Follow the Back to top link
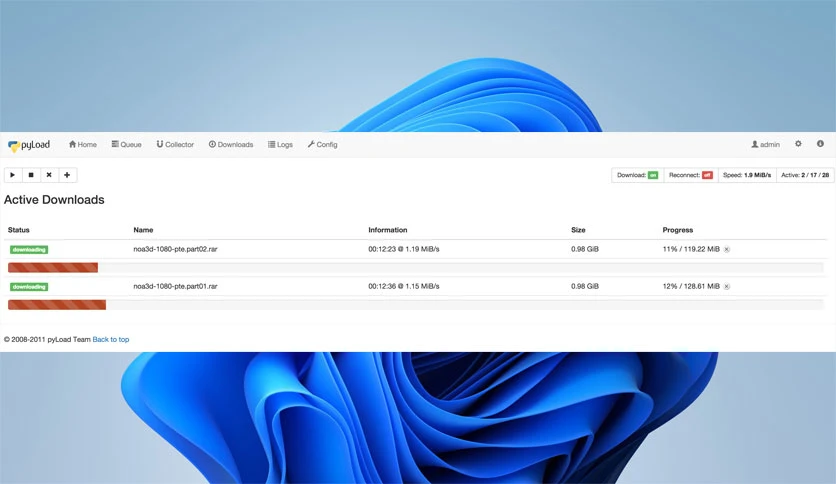Viewport: 836px width, 484px height. click(111, 340)
